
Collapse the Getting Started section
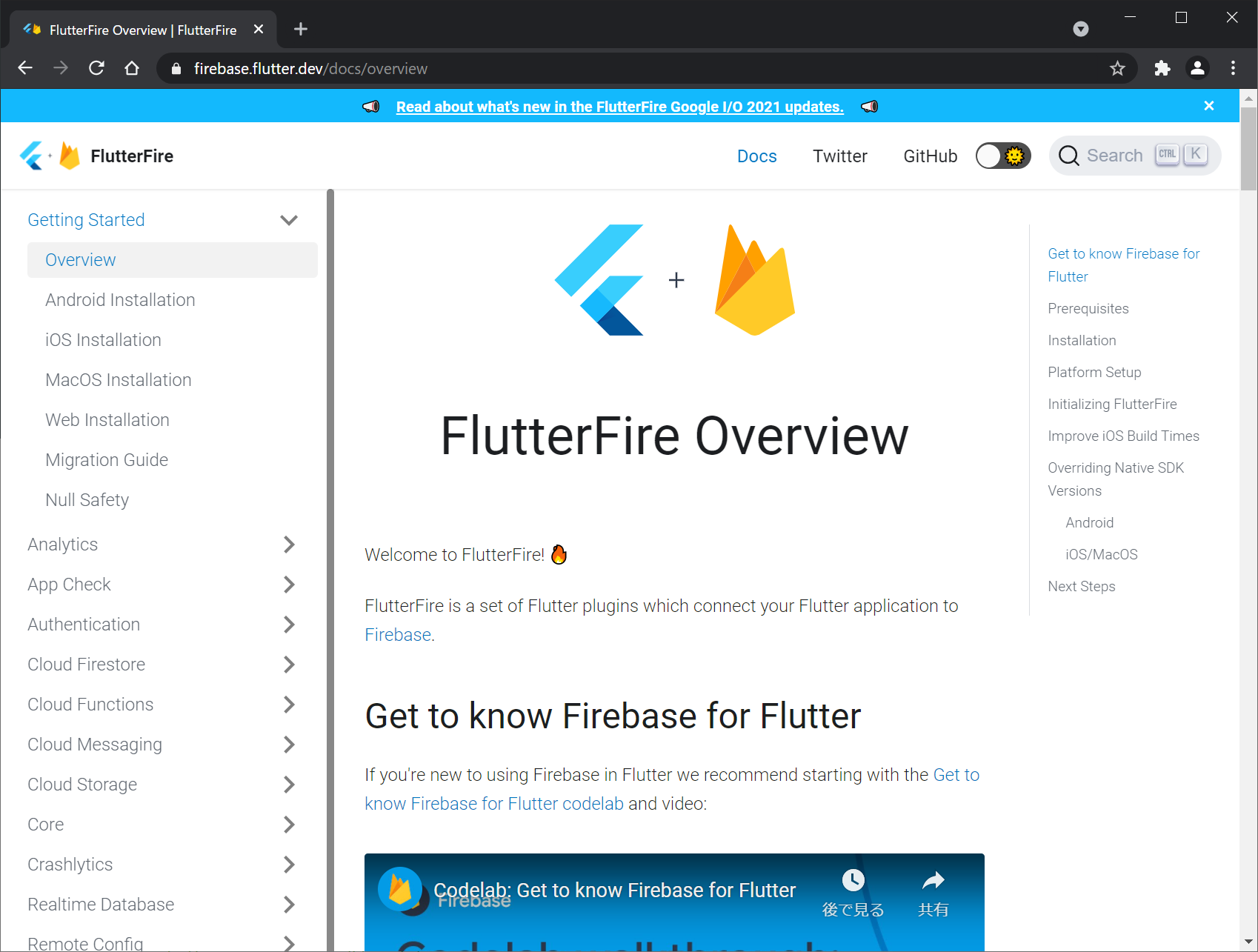coord(289,220)
